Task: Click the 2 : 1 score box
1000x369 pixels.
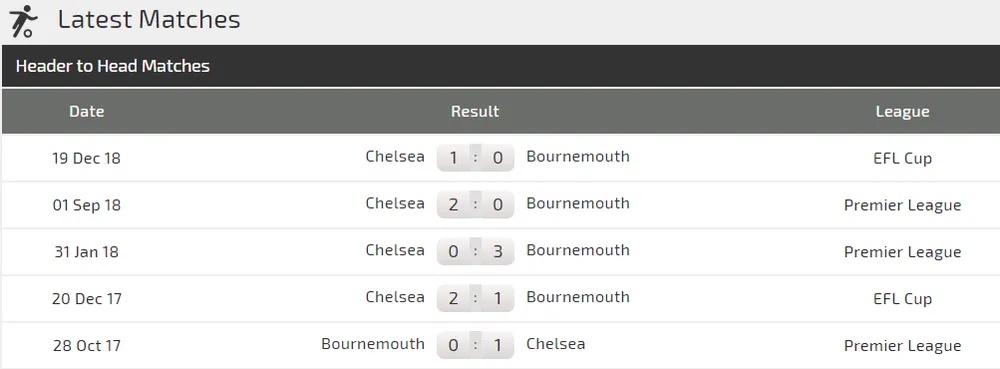Action: (475, 298)
